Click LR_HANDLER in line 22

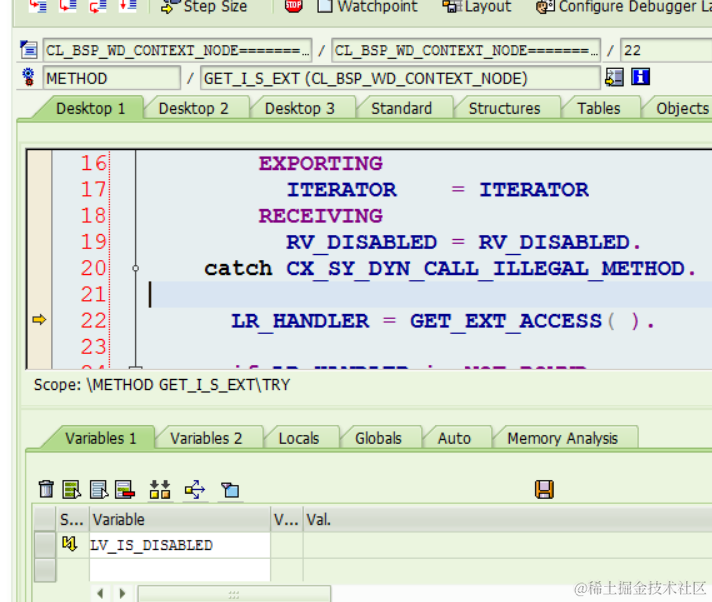pos(300,321)
